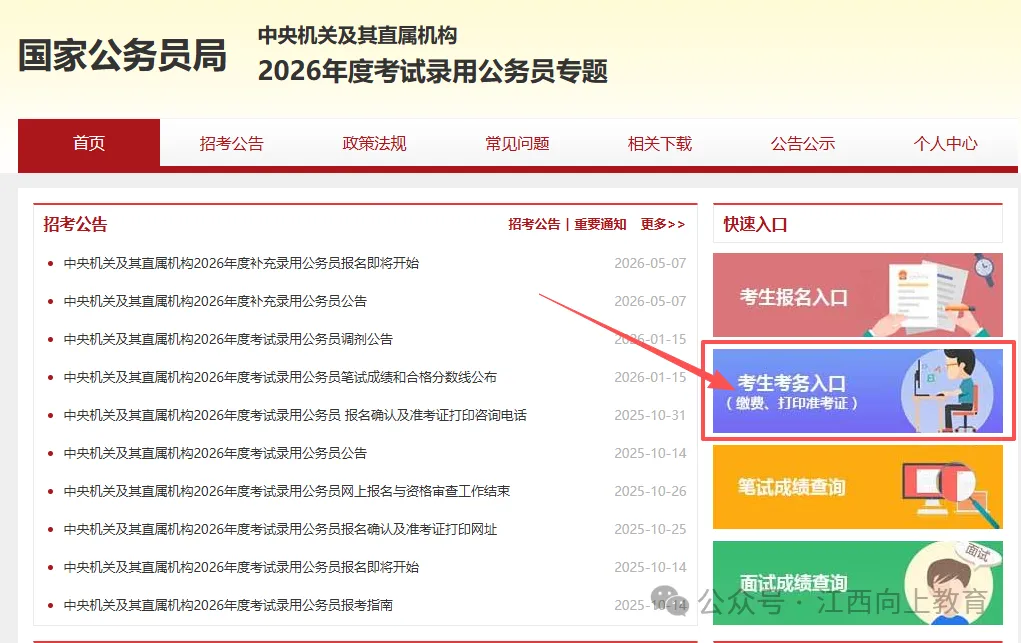Screen dimensions: 1021x643
Task: Open the 2026年度补充录用公务员公告 announcement link
Action: click(215, 301)
